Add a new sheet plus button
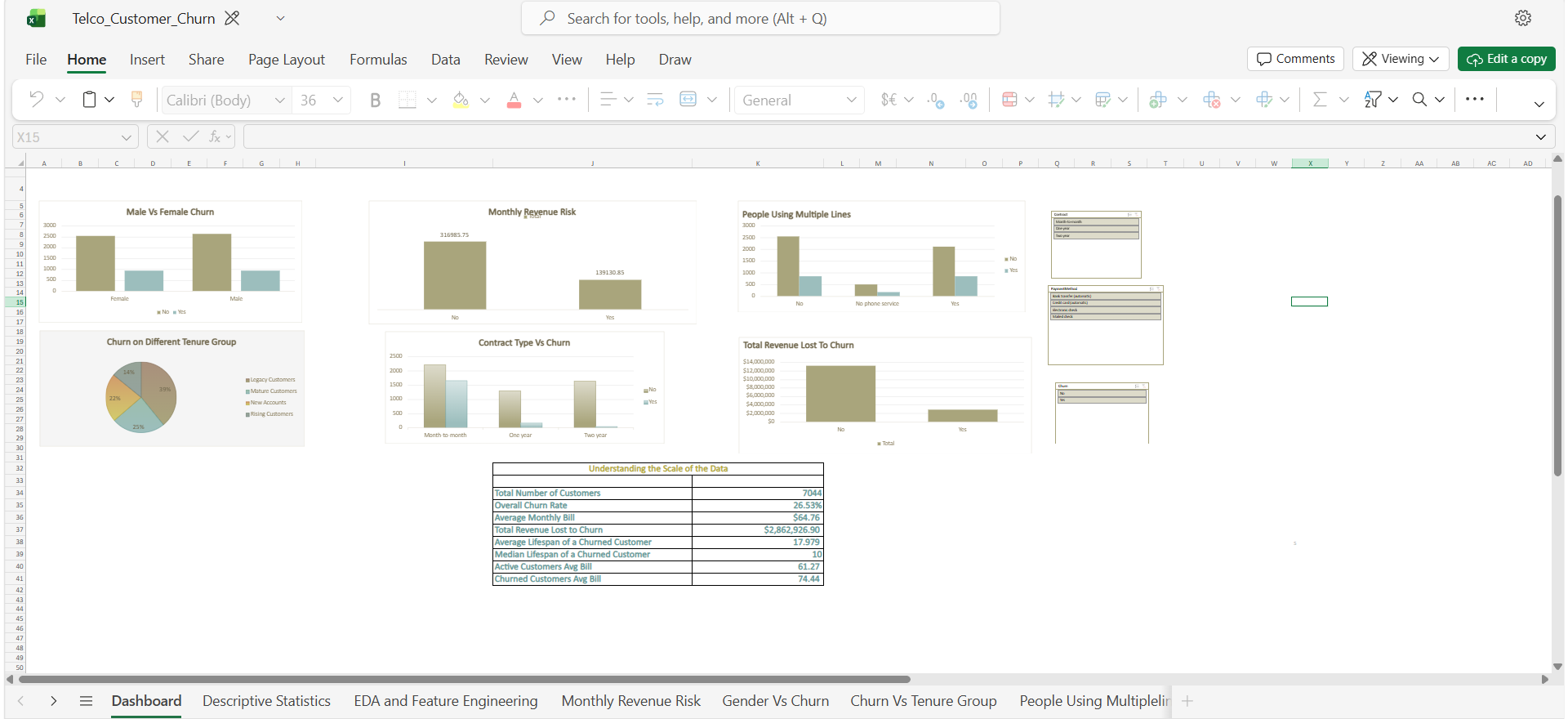 click(x=1187, y=701)
